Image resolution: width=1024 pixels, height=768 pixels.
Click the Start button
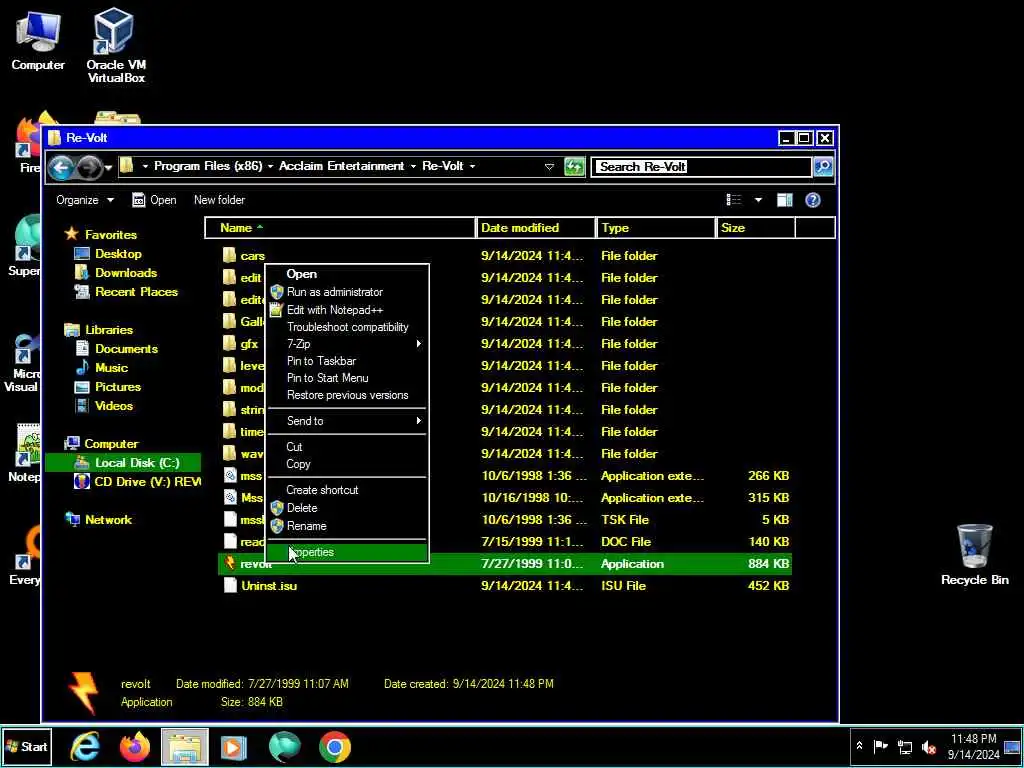(26, 746)
